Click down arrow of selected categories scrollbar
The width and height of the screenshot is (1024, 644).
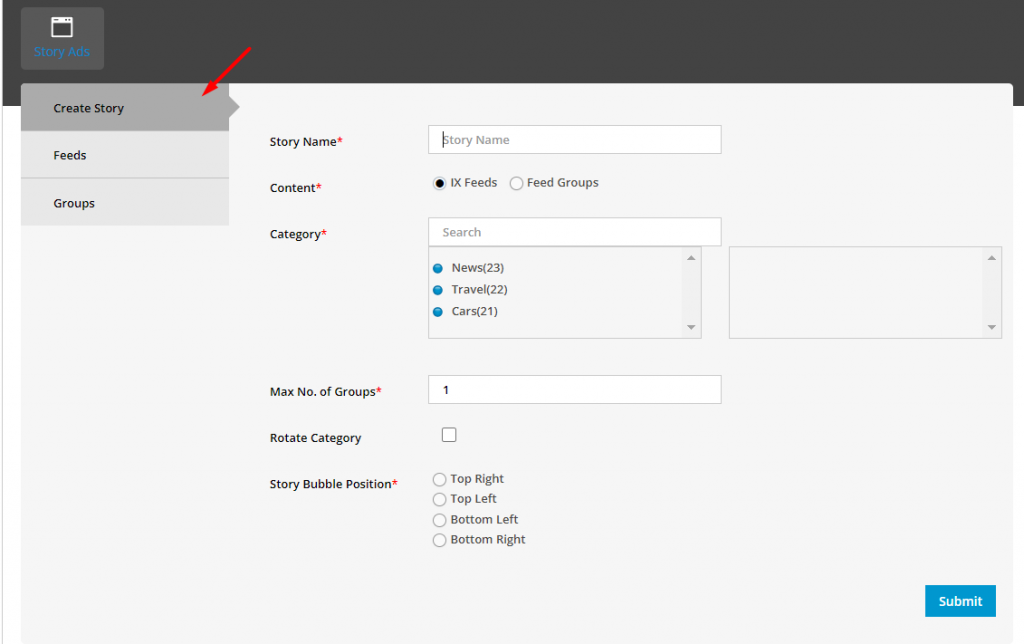(x=991, y=327)
